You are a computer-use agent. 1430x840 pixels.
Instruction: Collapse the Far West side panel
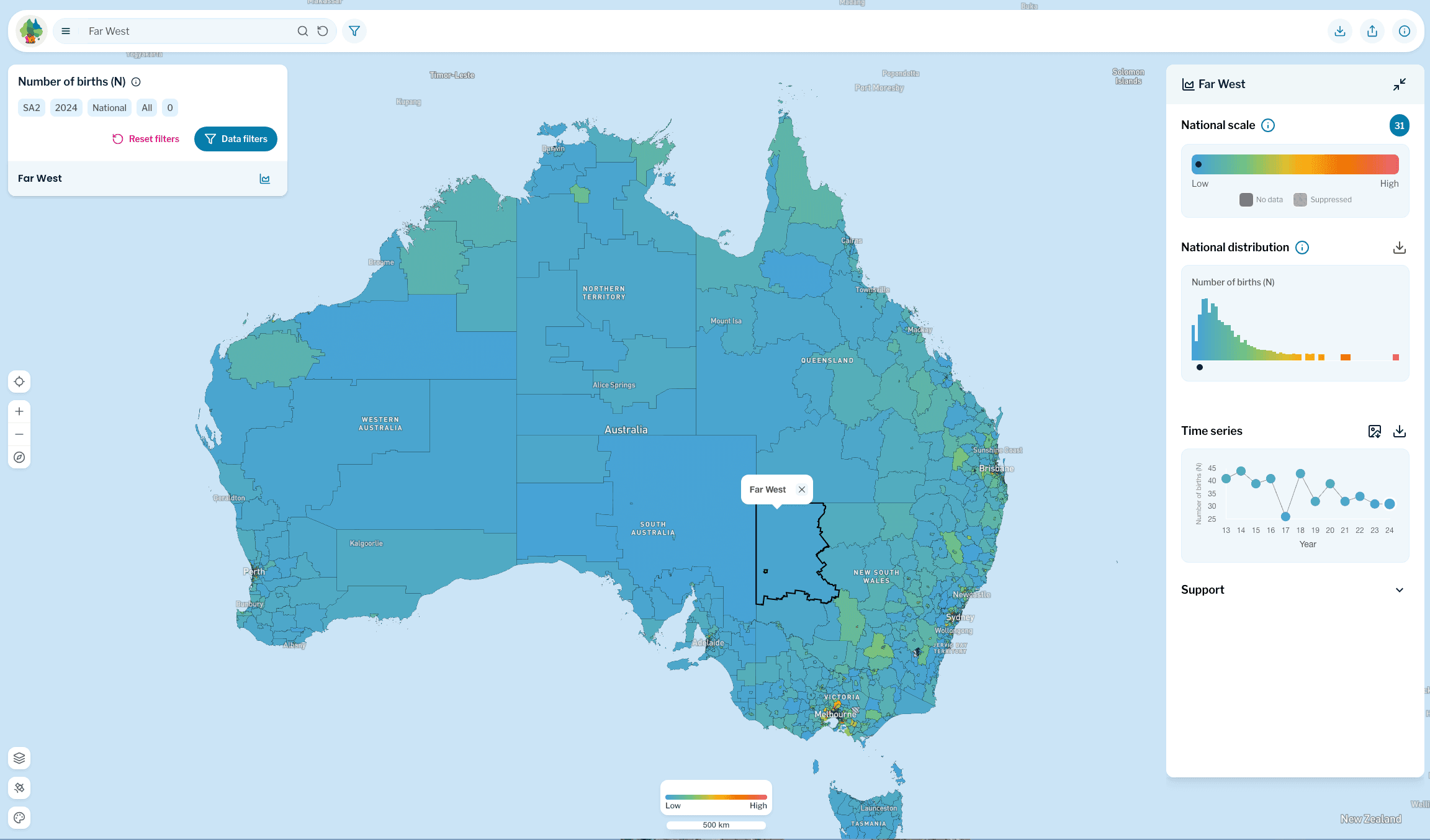click(1400, 84)
